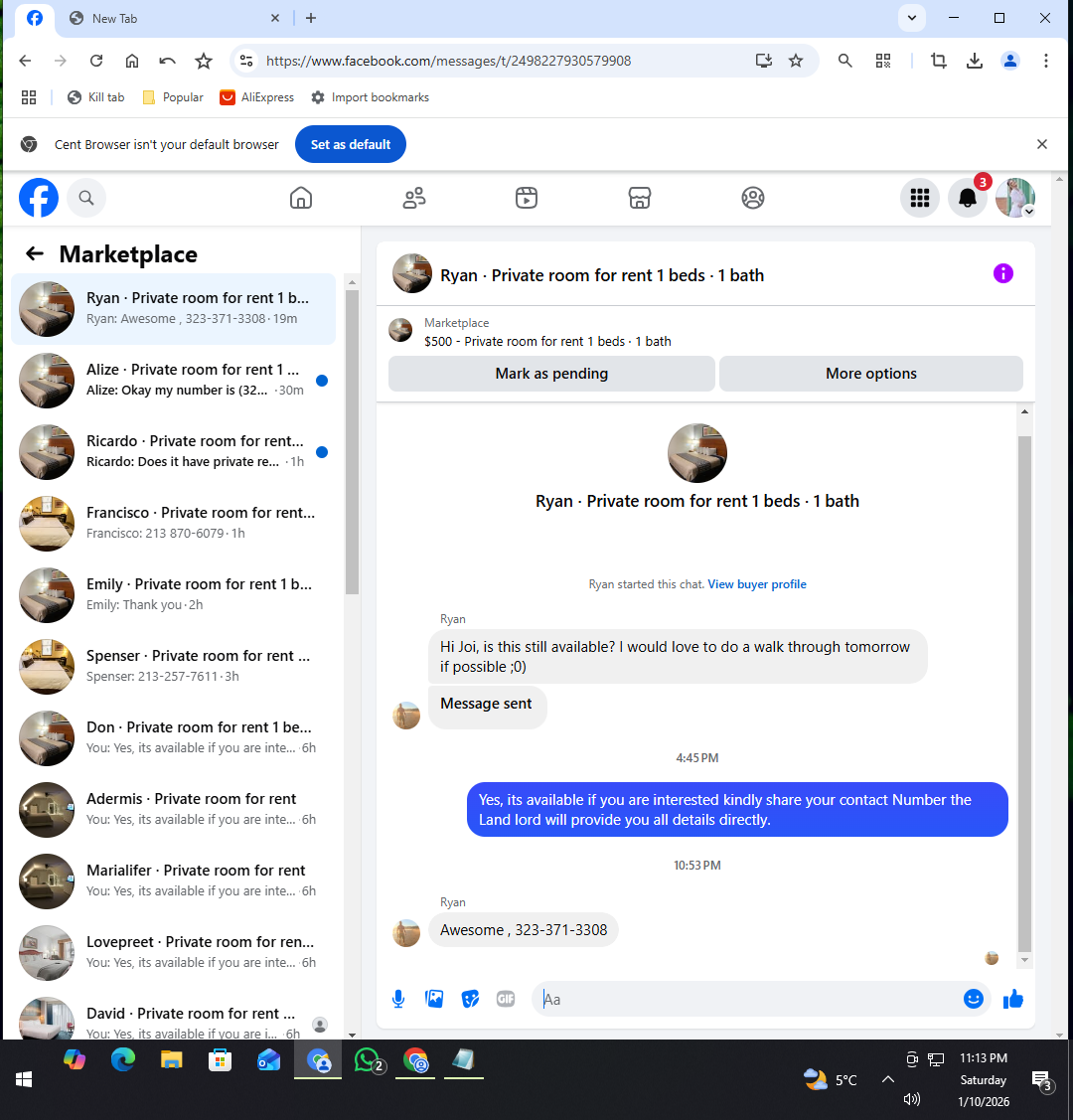Viewport: 1073px width, 1120px height.
Task: Click Ryan's message 'Awesome , 323-371-3308'
Action: click(x=524, y=930)
